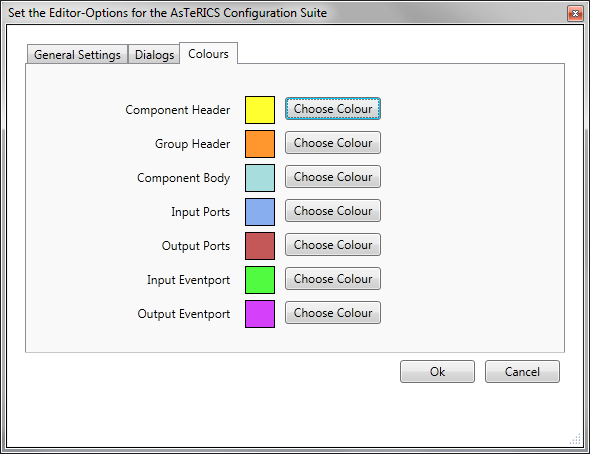Choose colour for Input Ports
The width and height of the screenshot is (590, 454).
pyautogui.click(x=333, y=211)
